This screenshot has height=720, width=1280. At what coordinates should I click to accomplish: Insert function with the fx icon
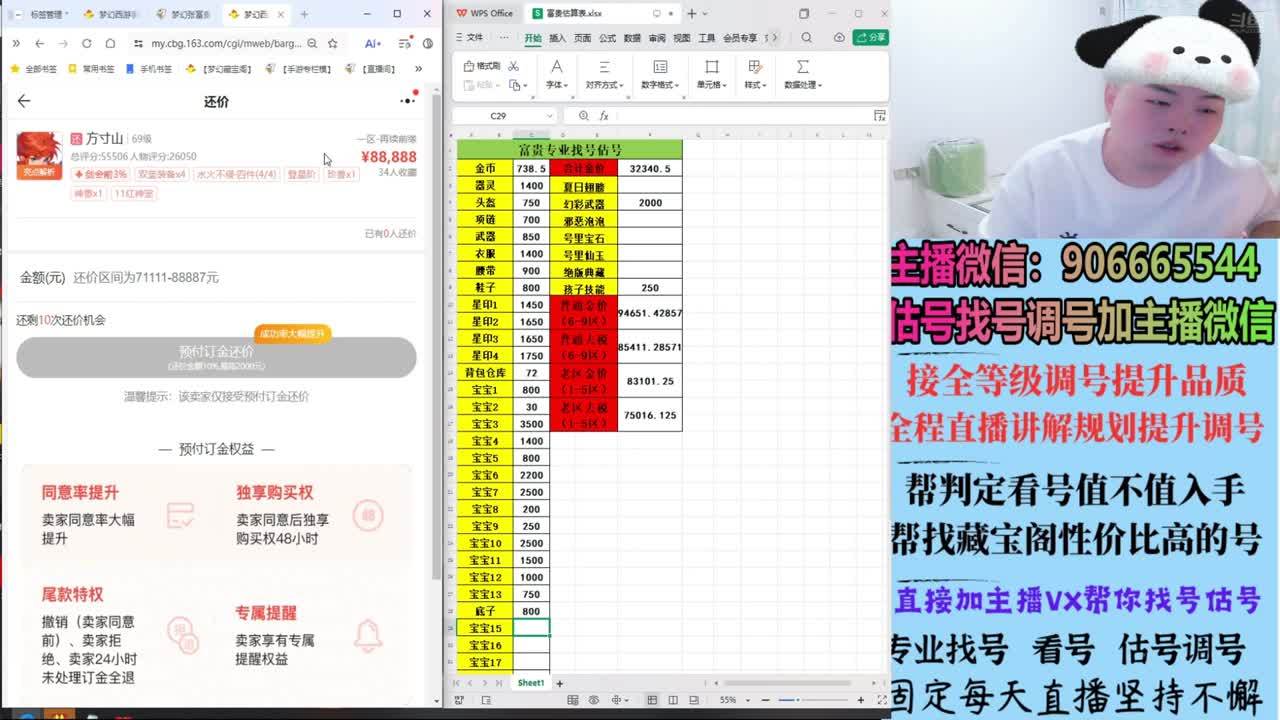click(x=606, y=116)
